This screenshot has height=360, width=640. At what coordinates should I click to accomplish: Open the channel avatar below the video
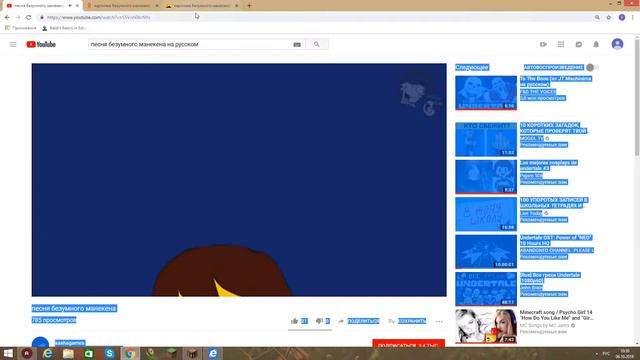coord(40,342)
